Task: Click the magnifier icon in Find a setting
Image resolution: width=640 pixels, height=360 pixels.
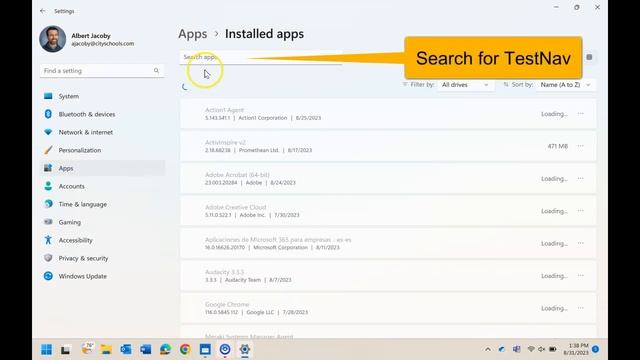Action: click(x=156, y=71)
